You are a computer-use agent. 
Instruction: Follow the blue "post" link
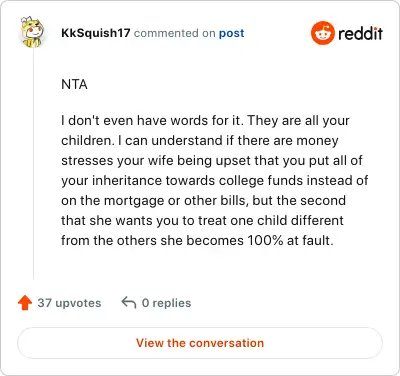point(231,33)
